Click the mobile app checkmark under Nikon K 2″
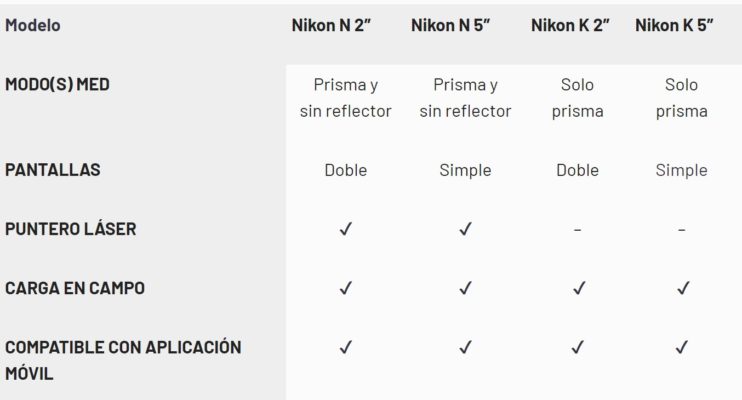This screenshot has width=742, height=400. tap(577, 347)
